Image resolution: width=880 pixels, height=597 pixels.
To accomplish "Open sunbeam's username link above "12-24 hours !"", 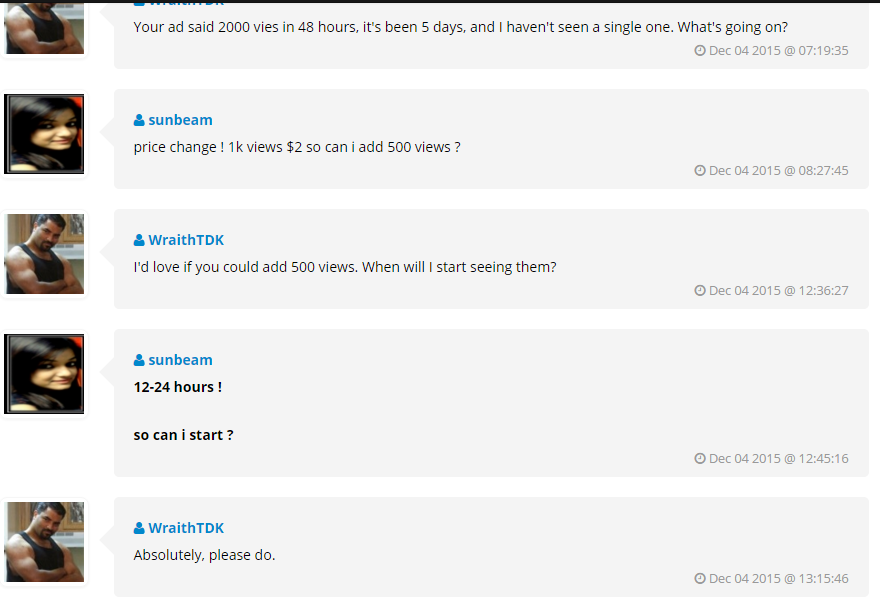I will pos(180,360).
